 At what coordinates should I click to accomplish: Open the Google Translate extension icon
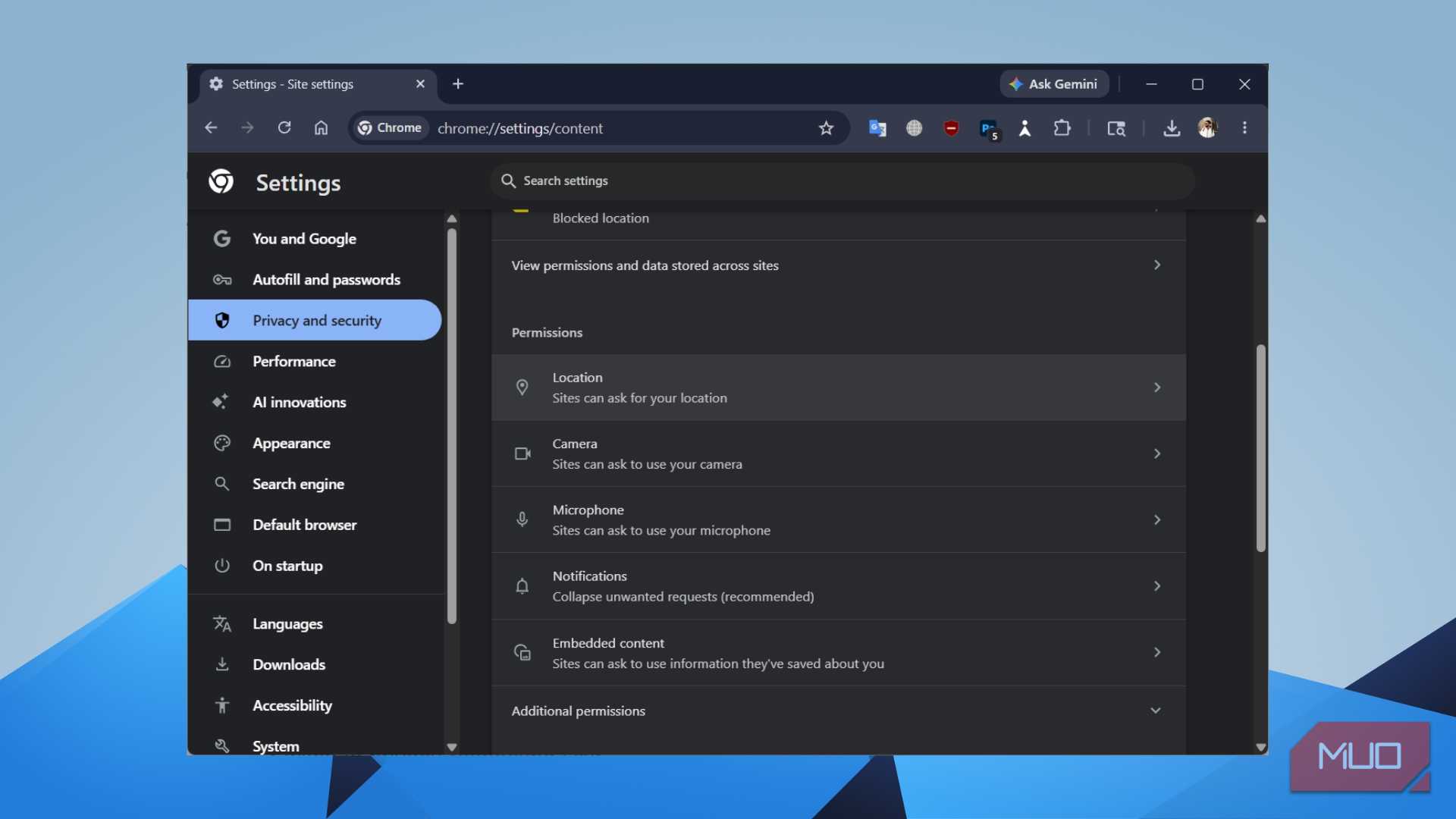point(877,128)
